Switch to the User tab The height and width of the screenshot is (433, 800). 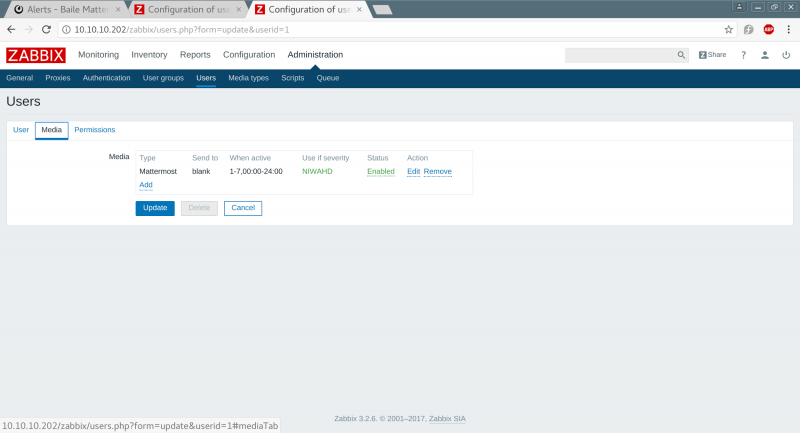[20, 130]
